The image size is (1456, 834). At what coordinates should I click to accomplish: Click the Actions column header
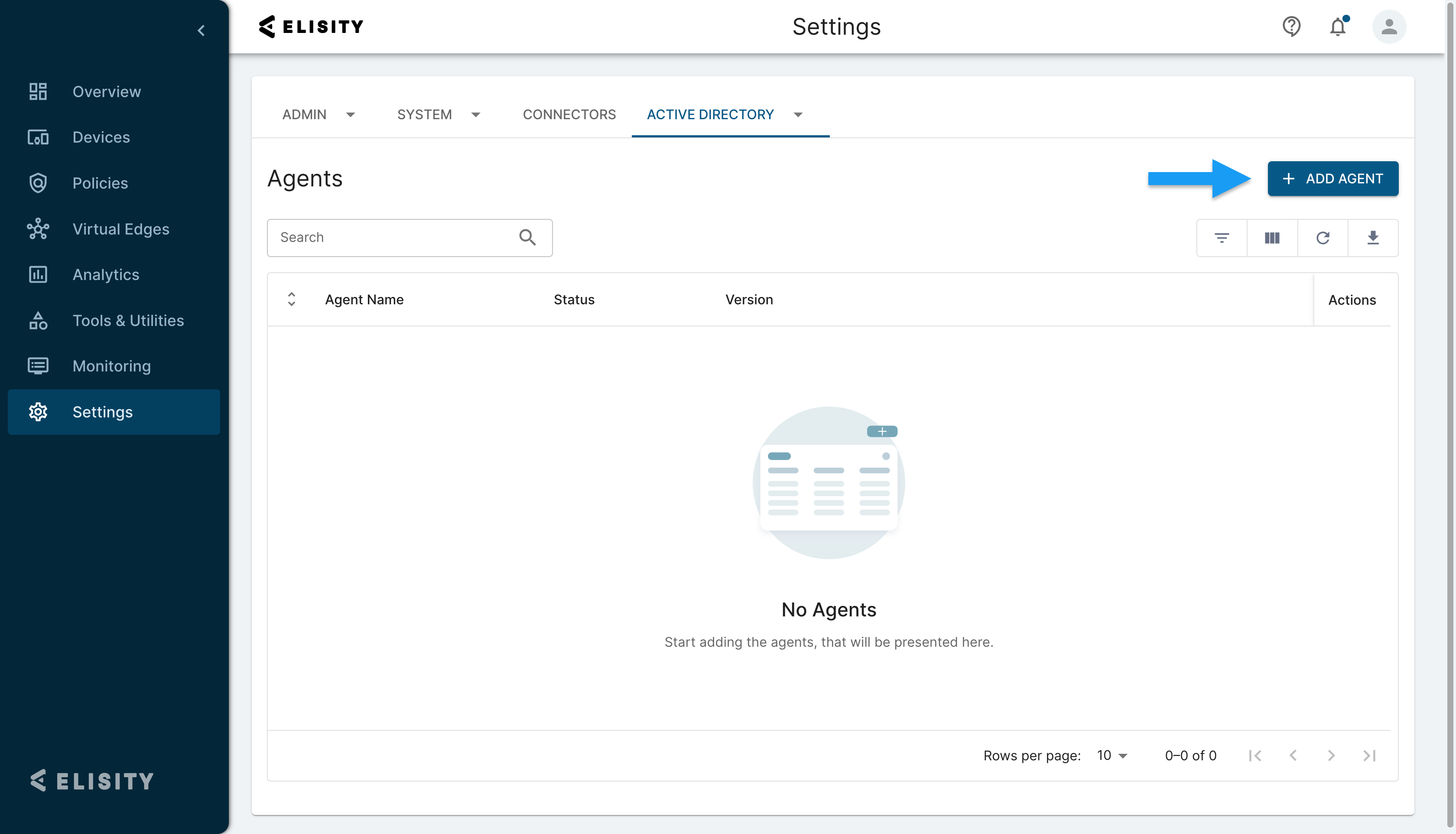coord(1352,300)
